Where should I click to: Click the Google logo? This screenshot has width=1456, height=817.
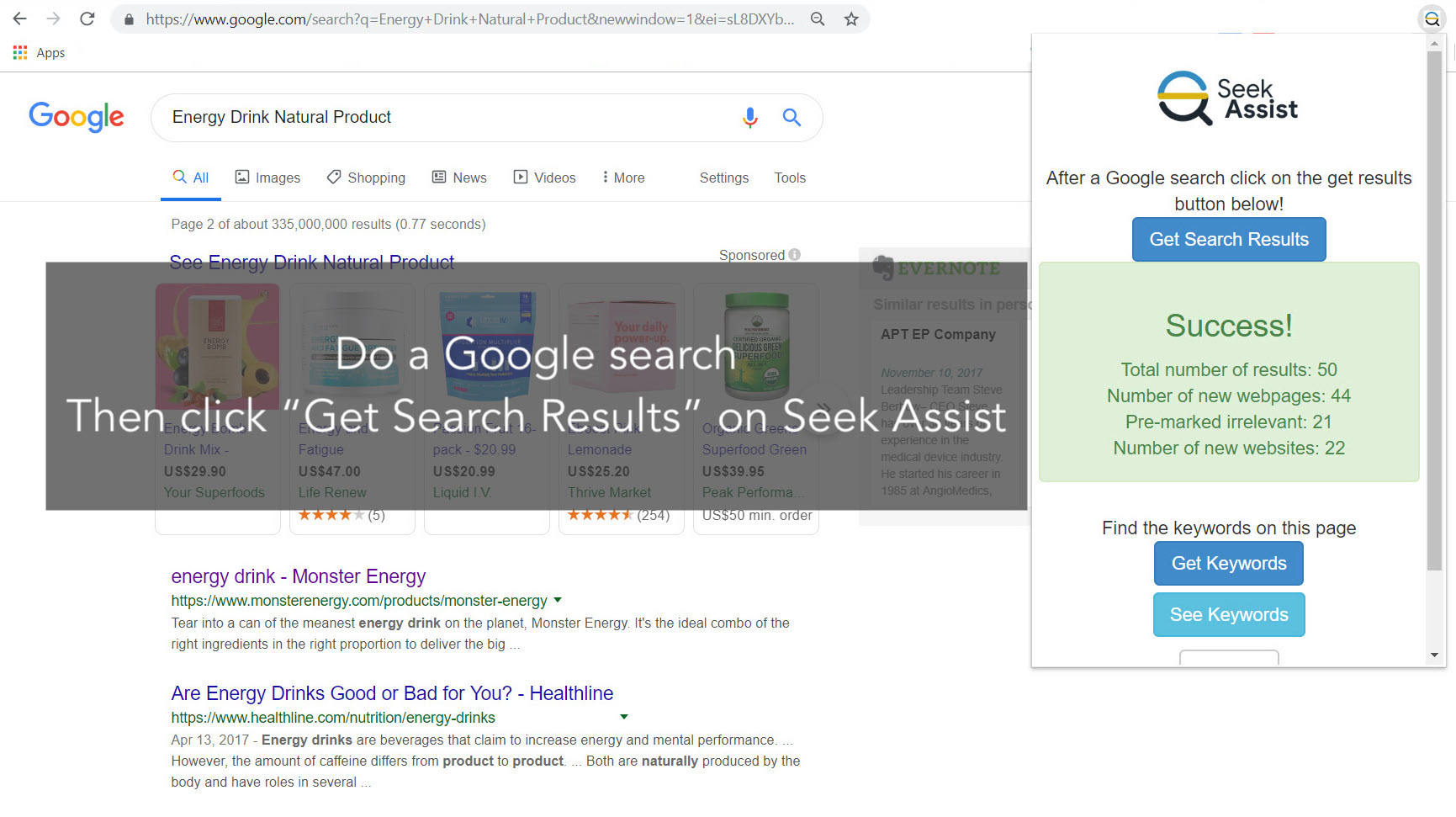(77, 117)
